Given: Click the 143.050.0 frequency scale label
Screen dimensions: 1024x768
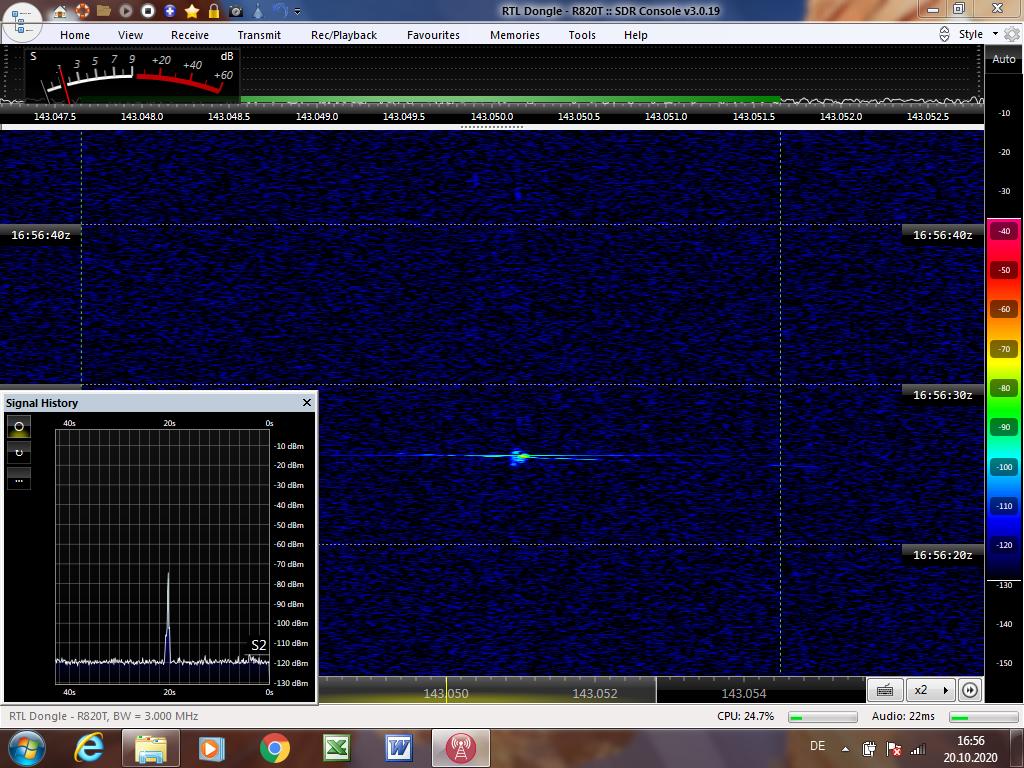Looking at the screenshot, I should point(492,116).
